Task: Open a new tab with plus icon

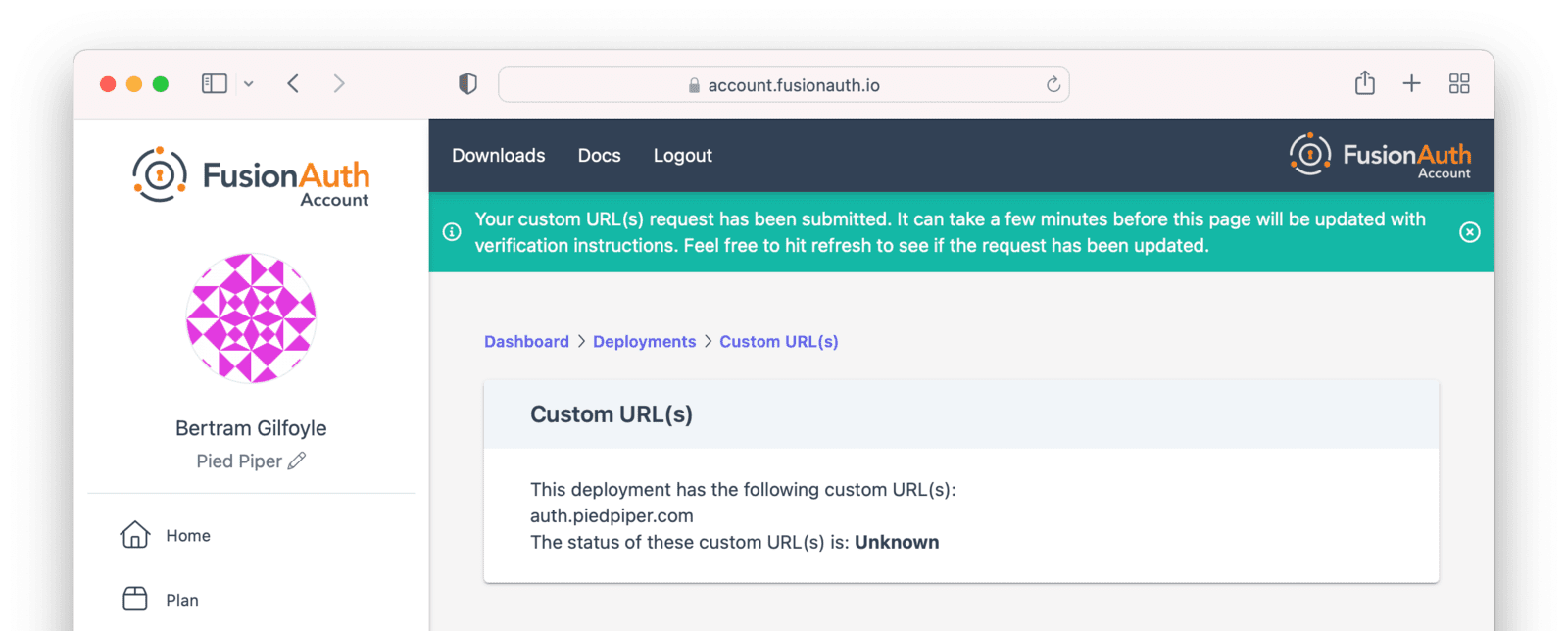Action: tap(1411, 84)
